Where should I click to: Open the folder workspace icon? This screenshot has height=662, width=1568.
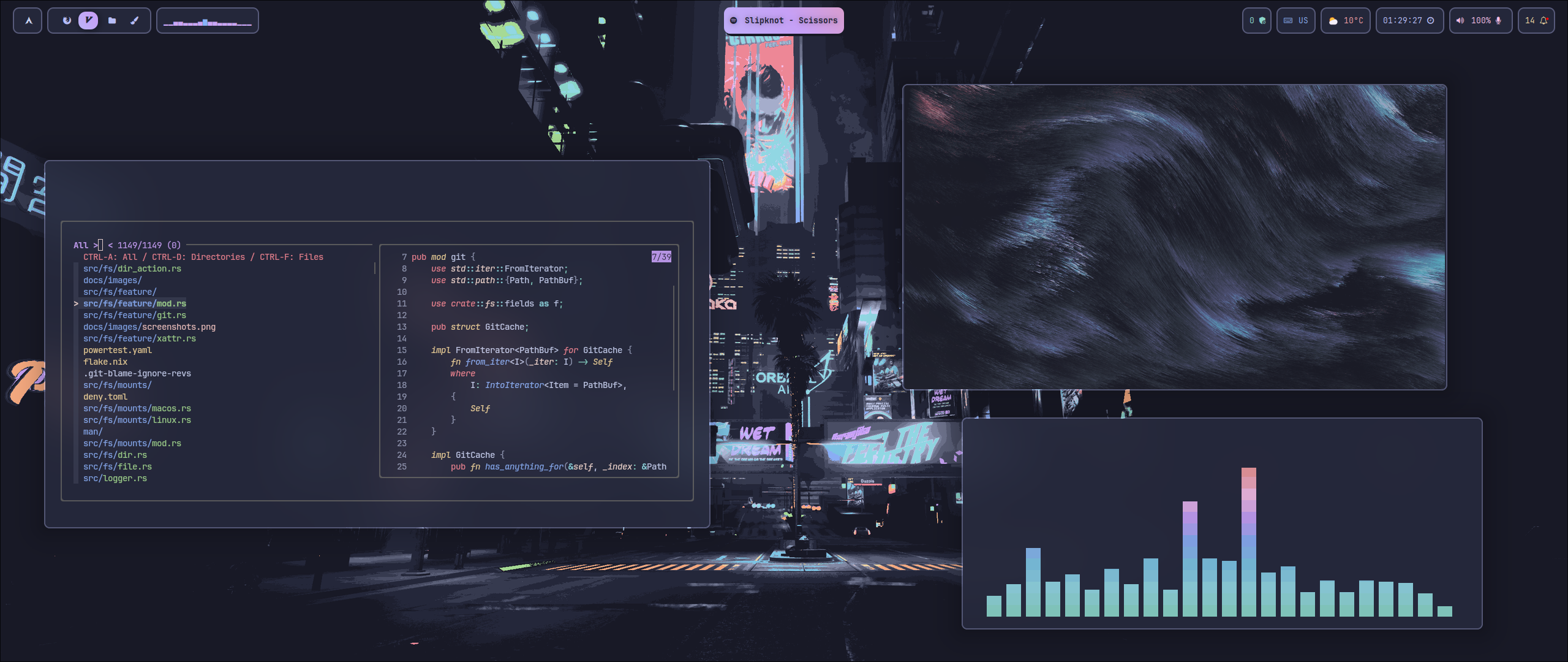click(x=111, y=20)
